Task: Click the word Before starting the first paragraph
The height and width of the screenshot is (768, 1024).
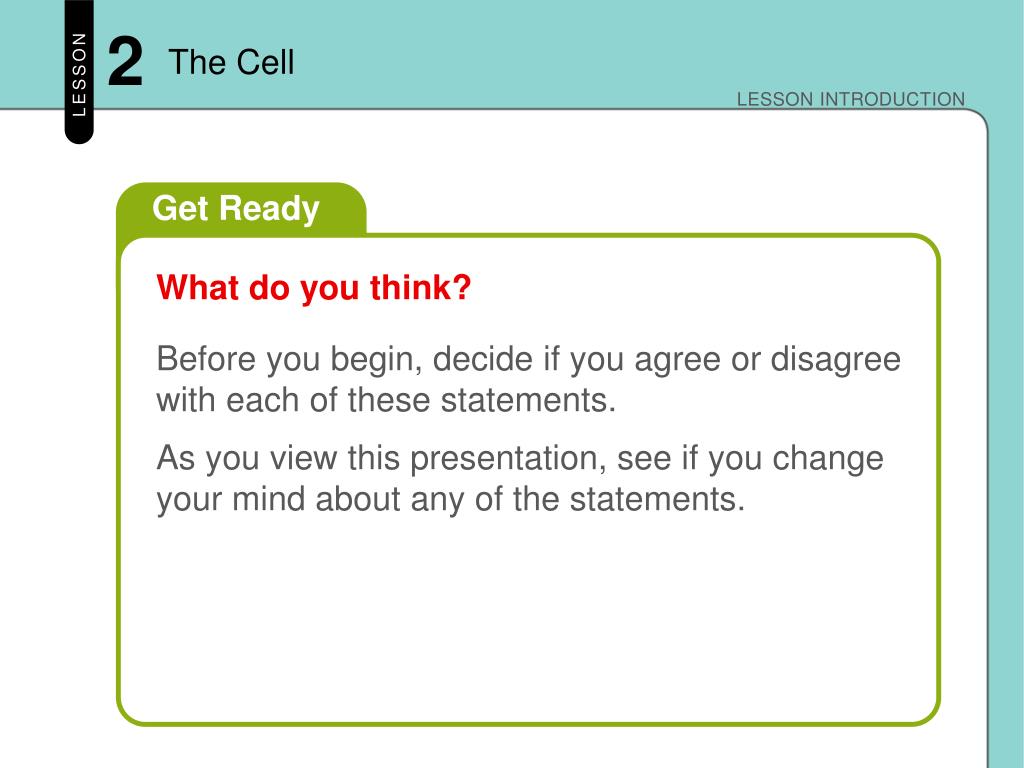Action: click(207, 359)
